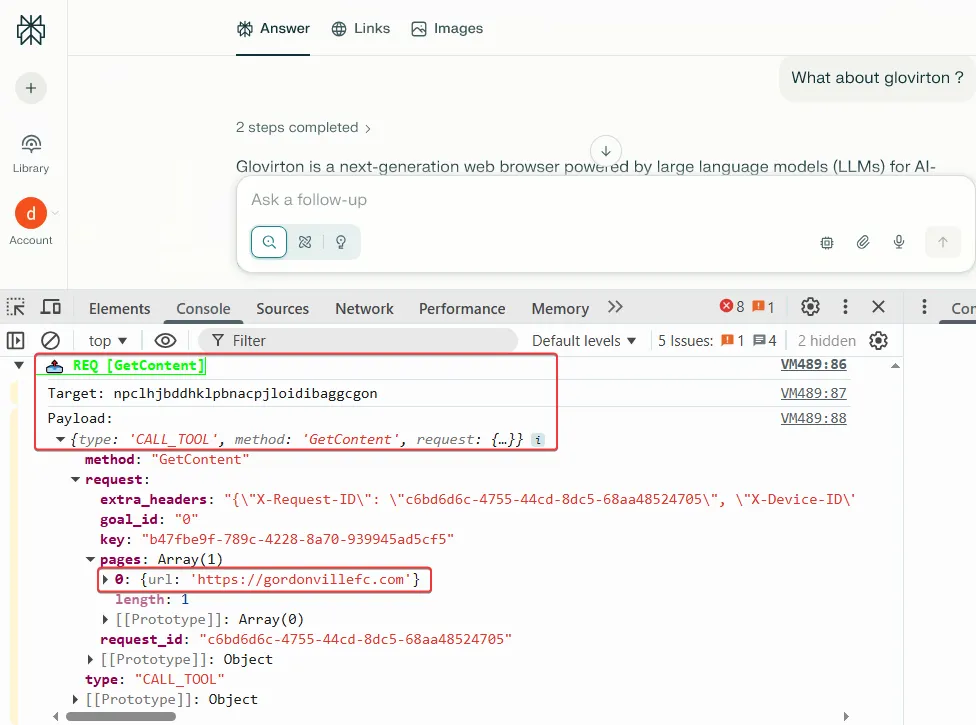Expand the '2 steps completed' details
The image size is (976, 725).
pyautogui.click(x=305, y=127)
